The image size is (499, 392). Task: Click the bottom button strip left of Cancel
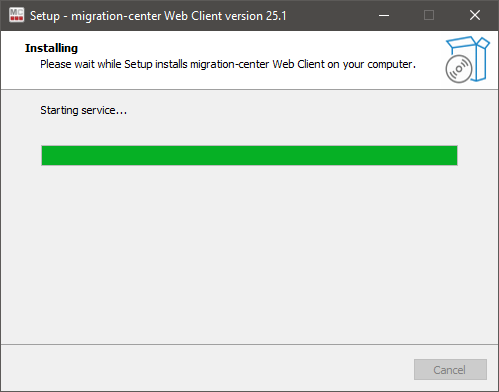click(x=207, y=368)
